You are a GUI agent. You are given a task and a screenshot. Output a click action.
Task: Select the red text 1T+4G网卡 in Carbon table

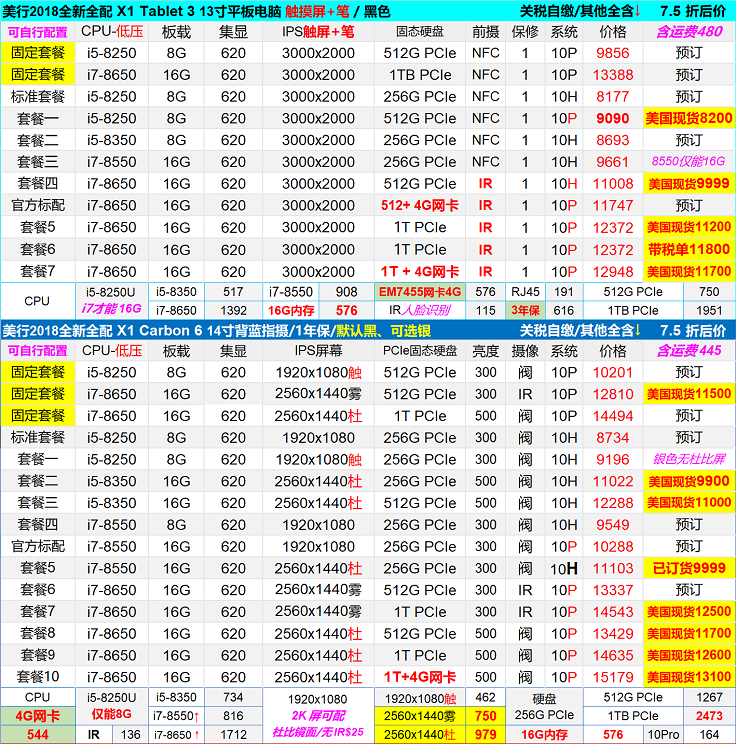click(419, 677)
